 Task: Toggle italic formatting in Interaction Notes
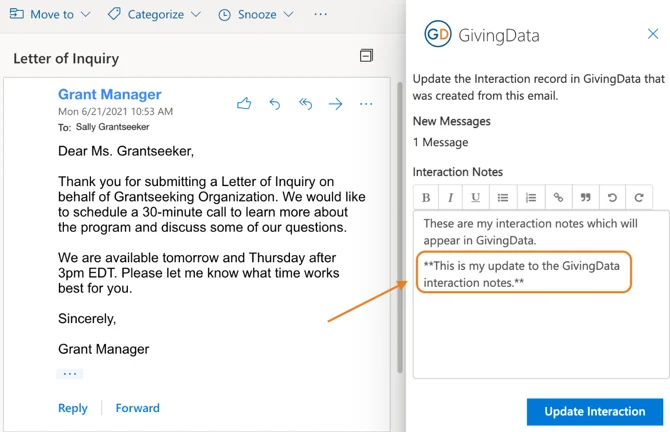tap(450, 197)
